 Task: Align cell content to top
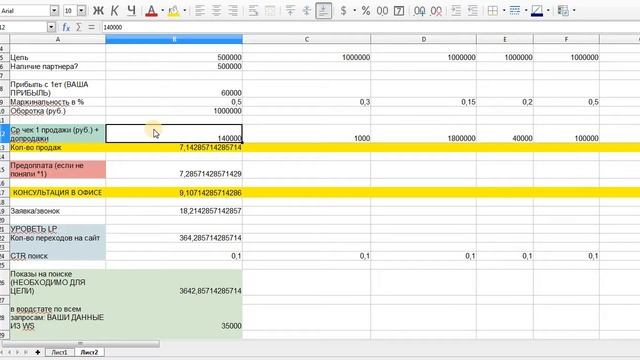(290, 11)
